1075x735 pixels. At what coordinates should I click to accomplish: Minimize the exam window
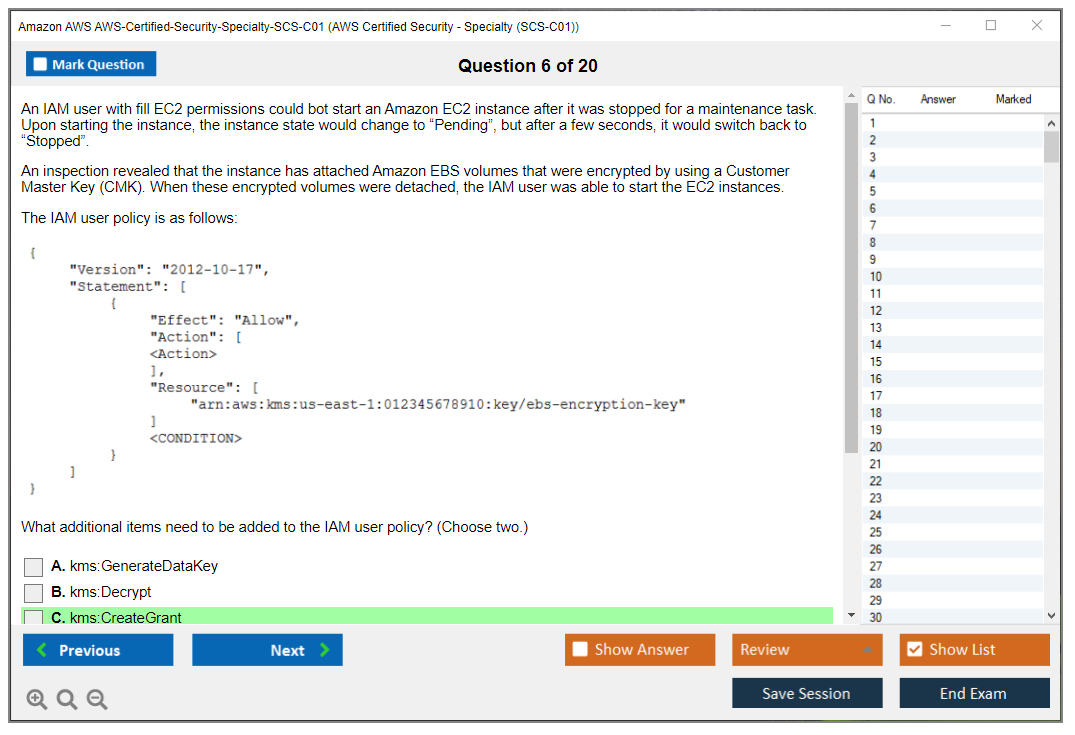945,26
